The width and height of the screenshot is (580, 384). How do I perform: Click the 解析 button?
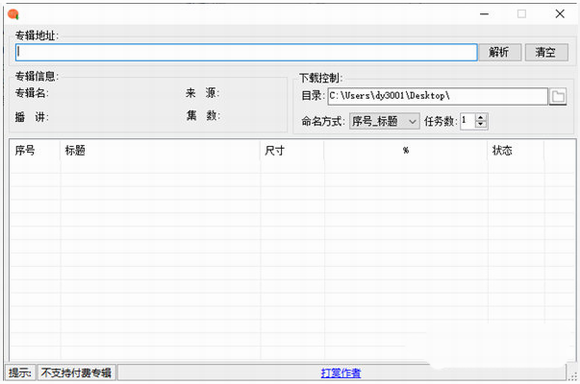pos(500,52)
